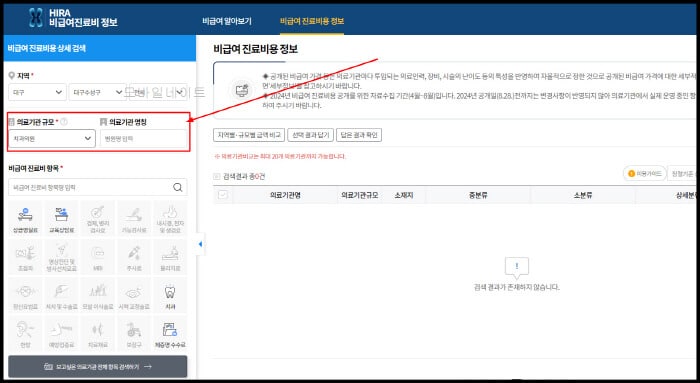
Task: Toggle the table header select-all checkbox
Action: point(222,195)
